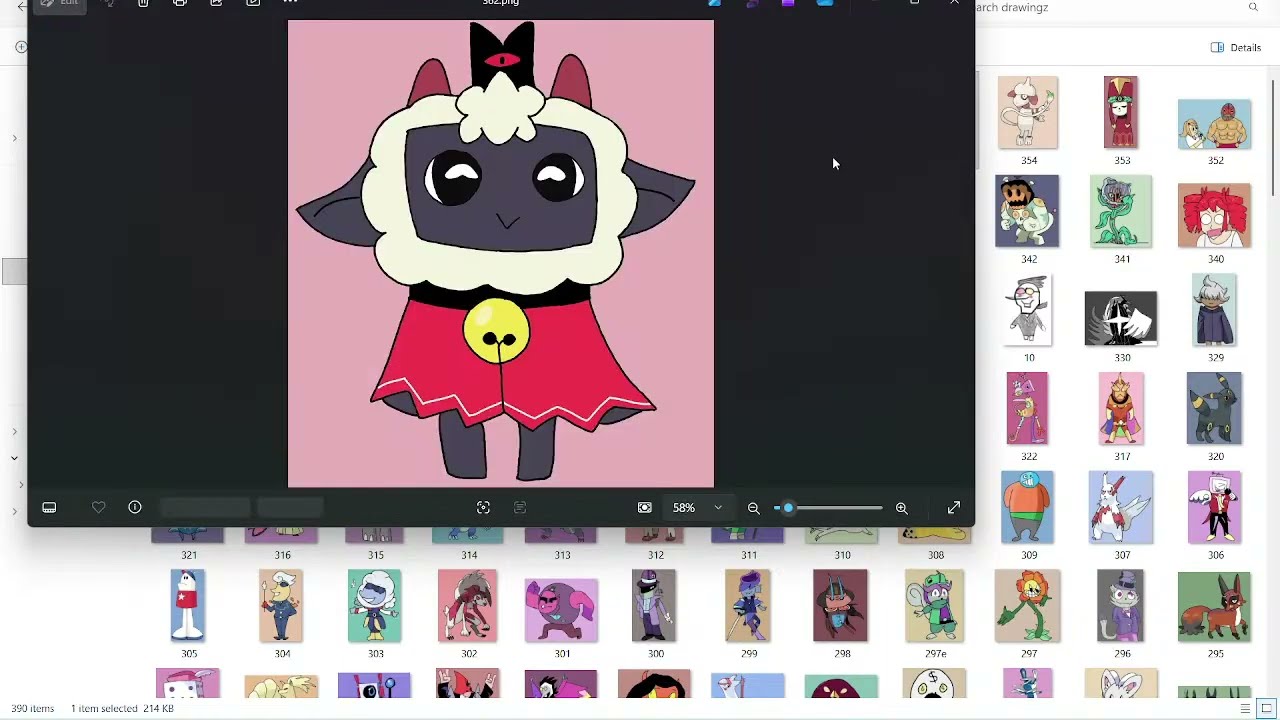Screen dimensions: 1280x720
Task: Click the file name label 314
Action: click(469, 555)
